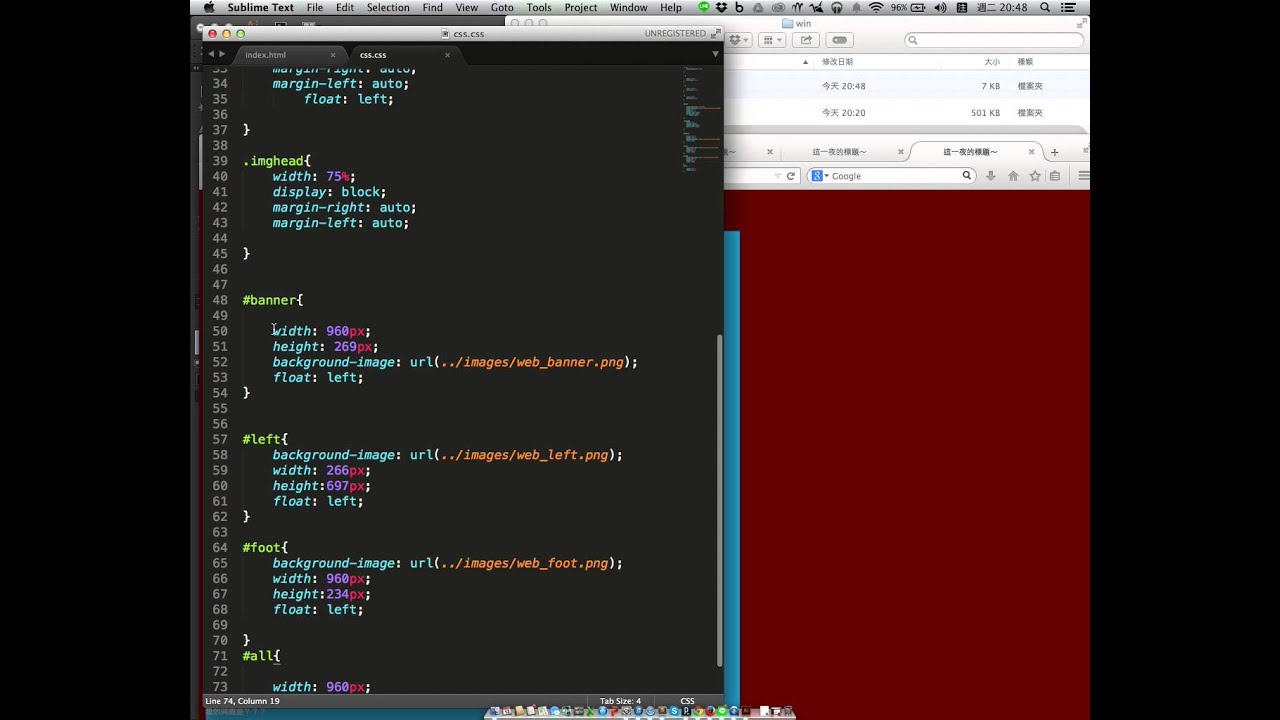
Task: Open the Edit menu
Action: (x=345, y=7)
